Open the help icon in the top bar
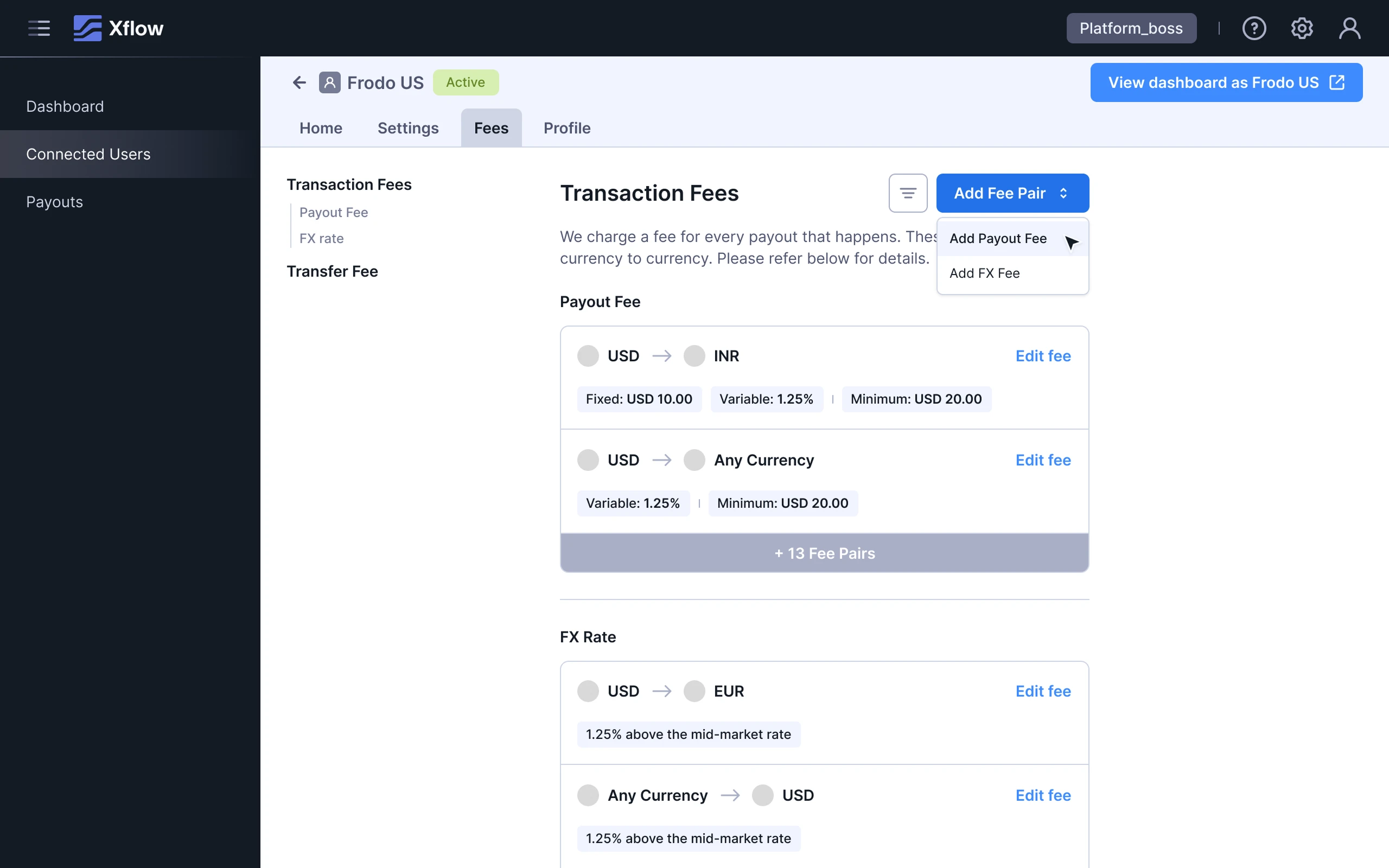Screen dimensions: 1389x868 click(x=1254, y=28)
